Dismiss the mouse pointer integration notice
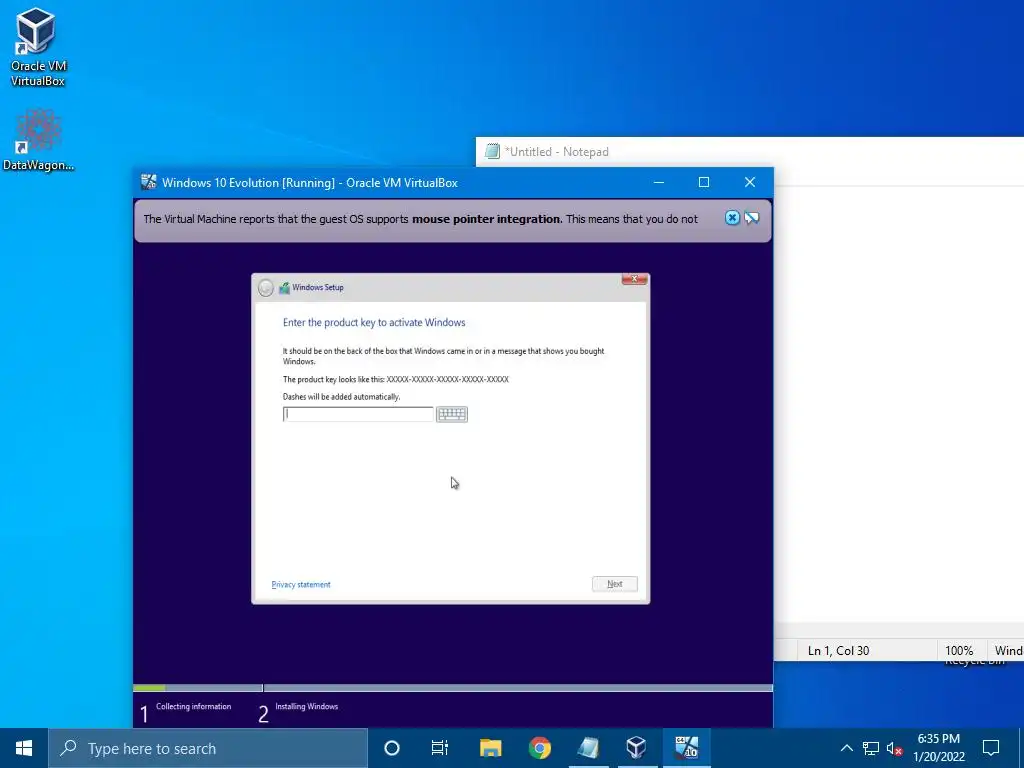 (732, 217)
